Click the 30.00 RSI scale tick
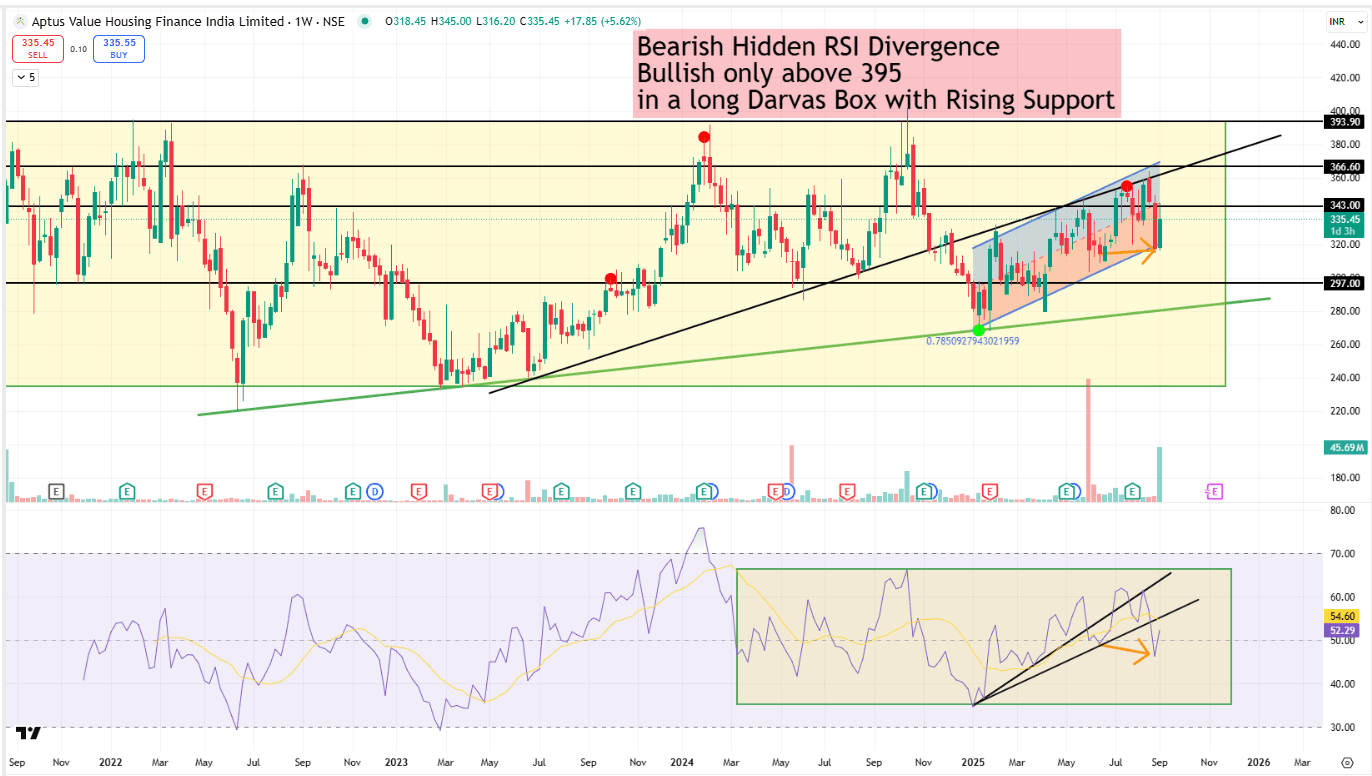The width and height of the screenshot is (1372, 776). coord(1343,727)
